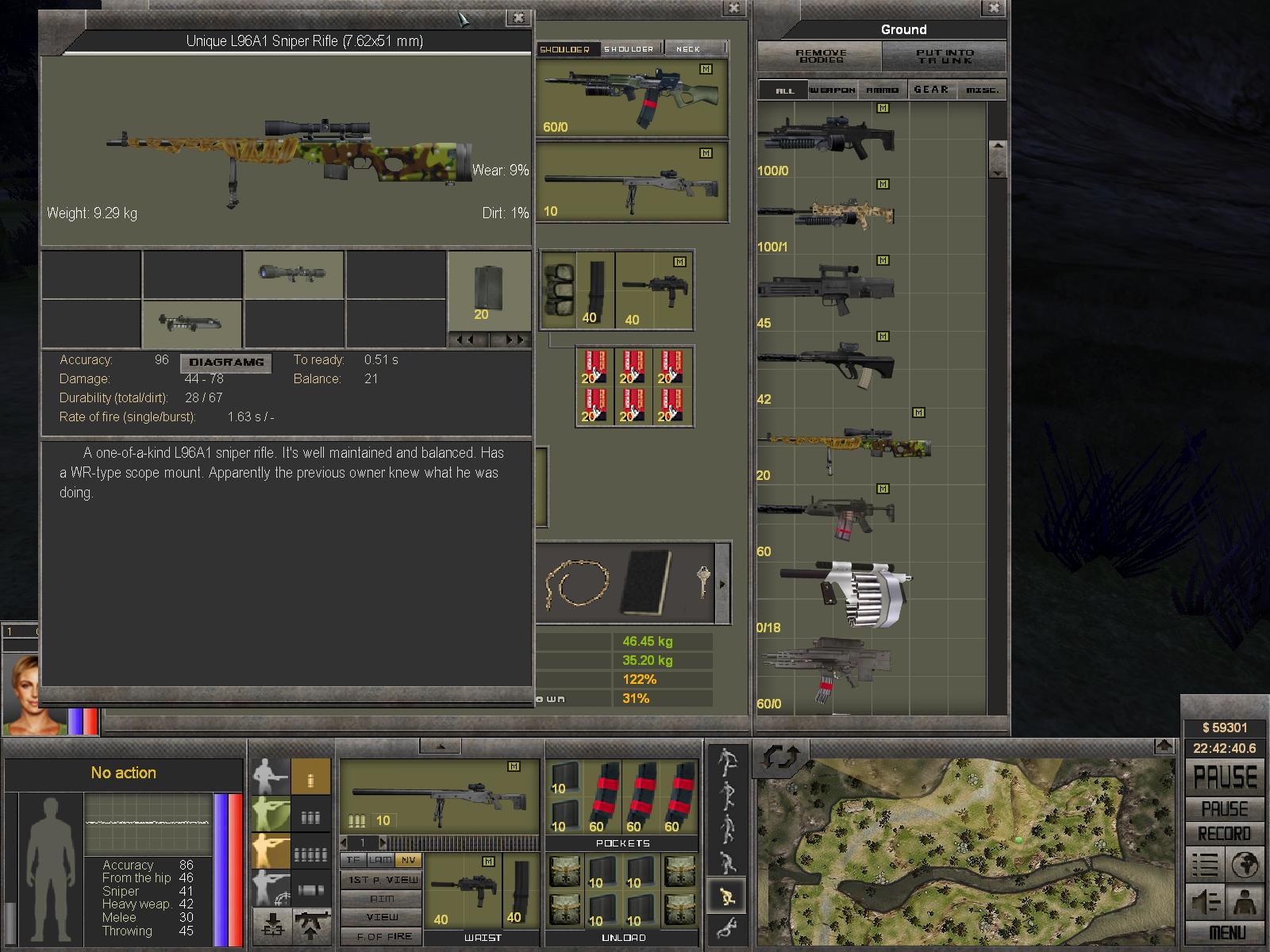Filter ground items by AMMO
The width and height of the screenshot is (1270, 952).
coord(883,90)
